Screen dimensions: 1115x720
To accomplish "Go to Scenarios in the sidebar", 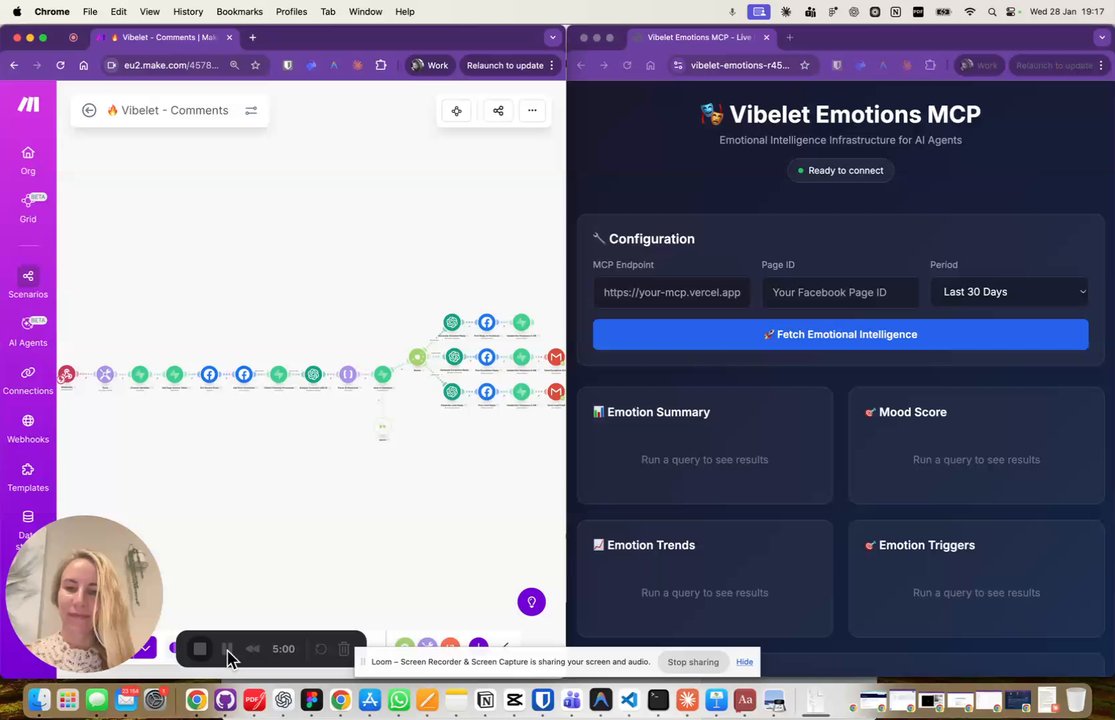I will click(x=28, y=283).
